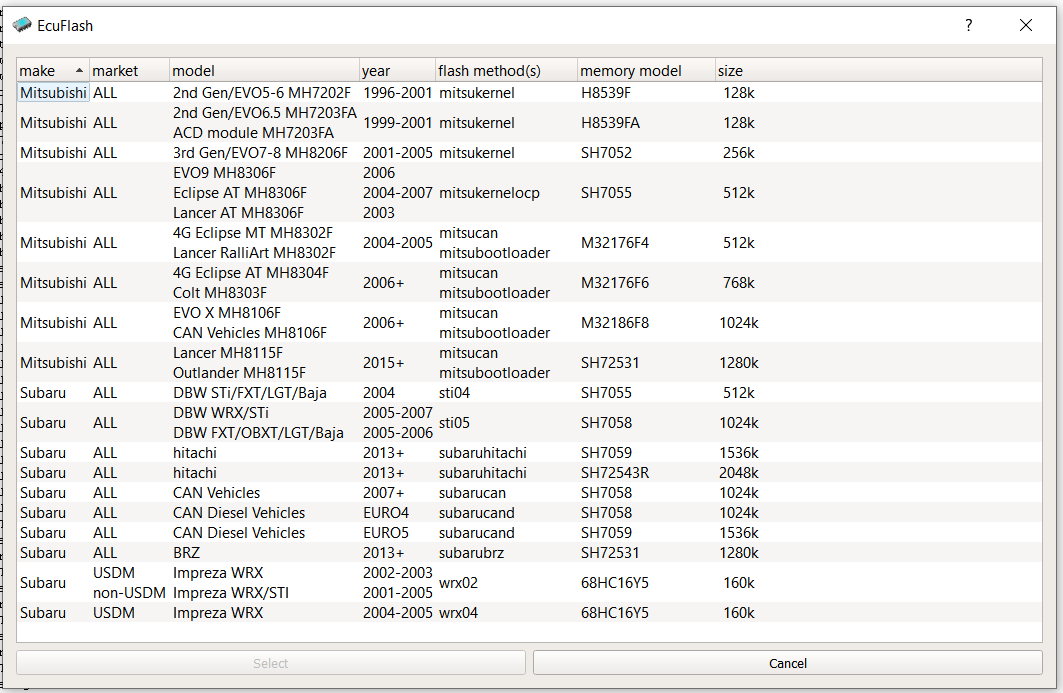The width and height of the screenshot is (1063, 693).
Task: Choose the wrx04 Impreza WRX row
Action: coord(217,613)
